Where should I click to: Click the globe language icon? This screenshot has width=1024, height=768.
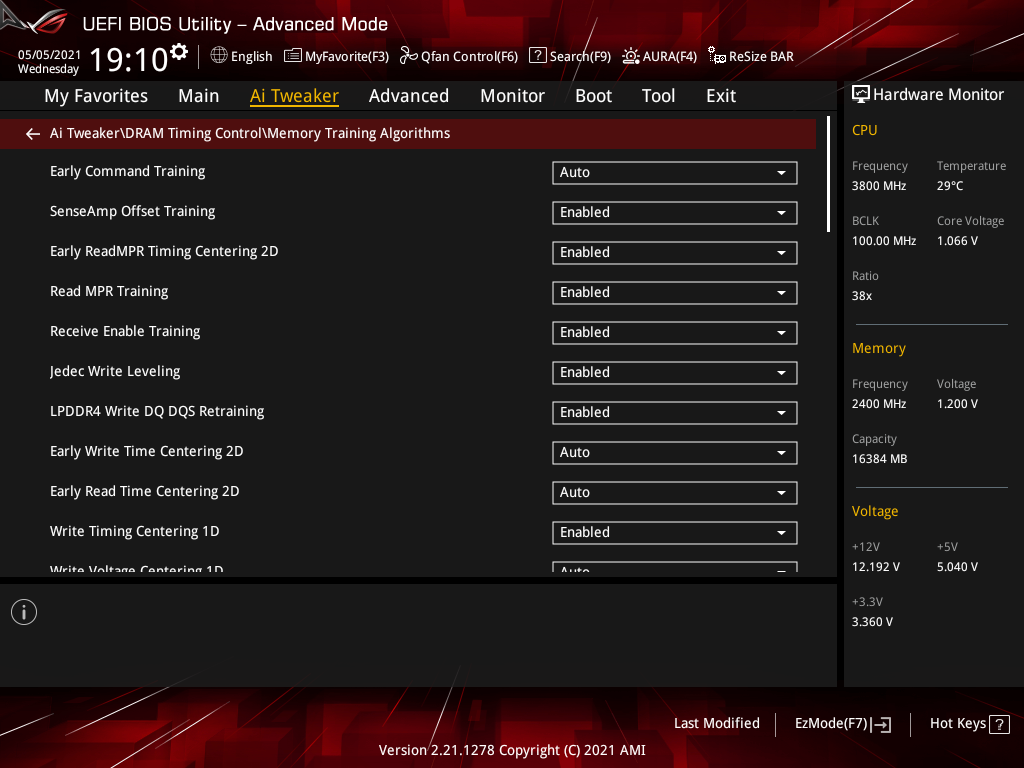[219, 56]
